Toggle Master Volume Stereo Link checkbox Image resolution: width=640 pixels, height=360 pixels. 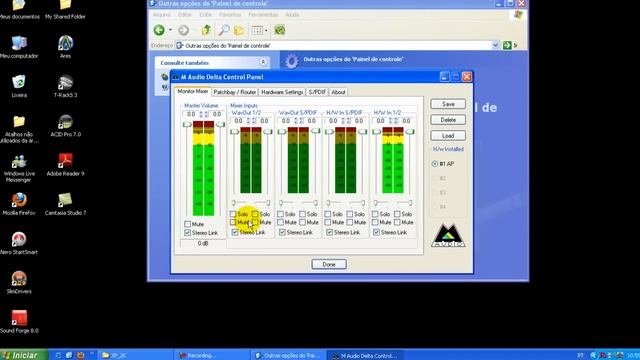[187, 232]
